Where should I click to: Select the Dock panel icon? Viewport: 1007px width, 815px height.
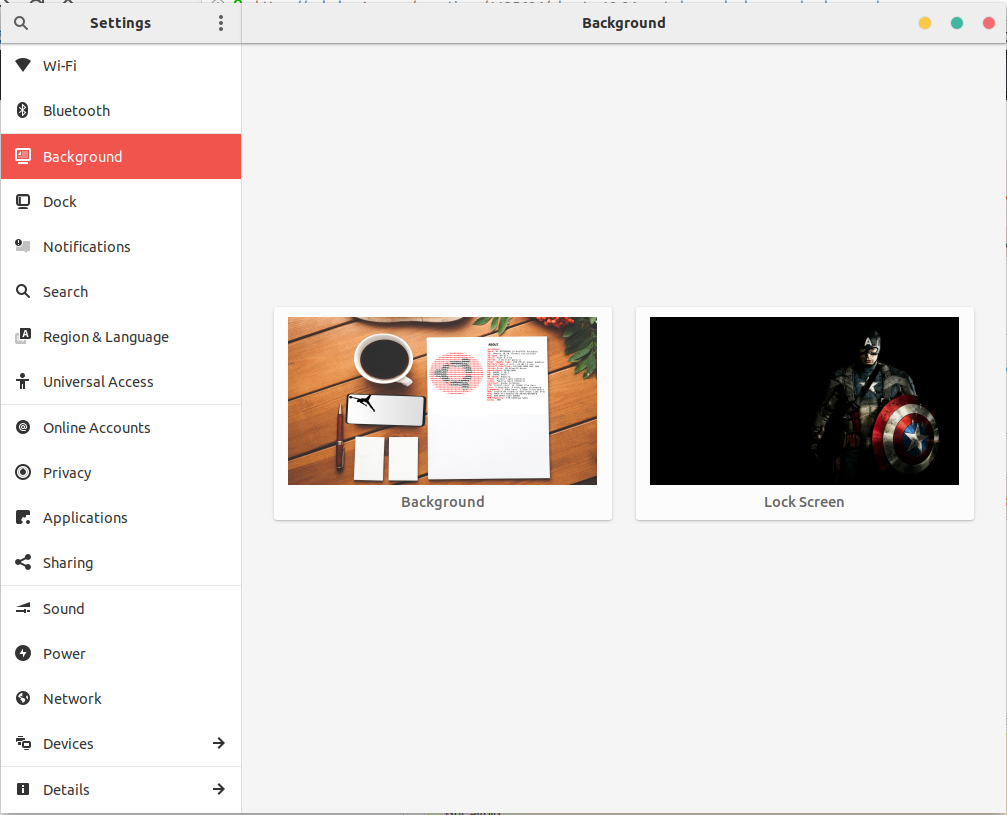click(x=23, y=202)
